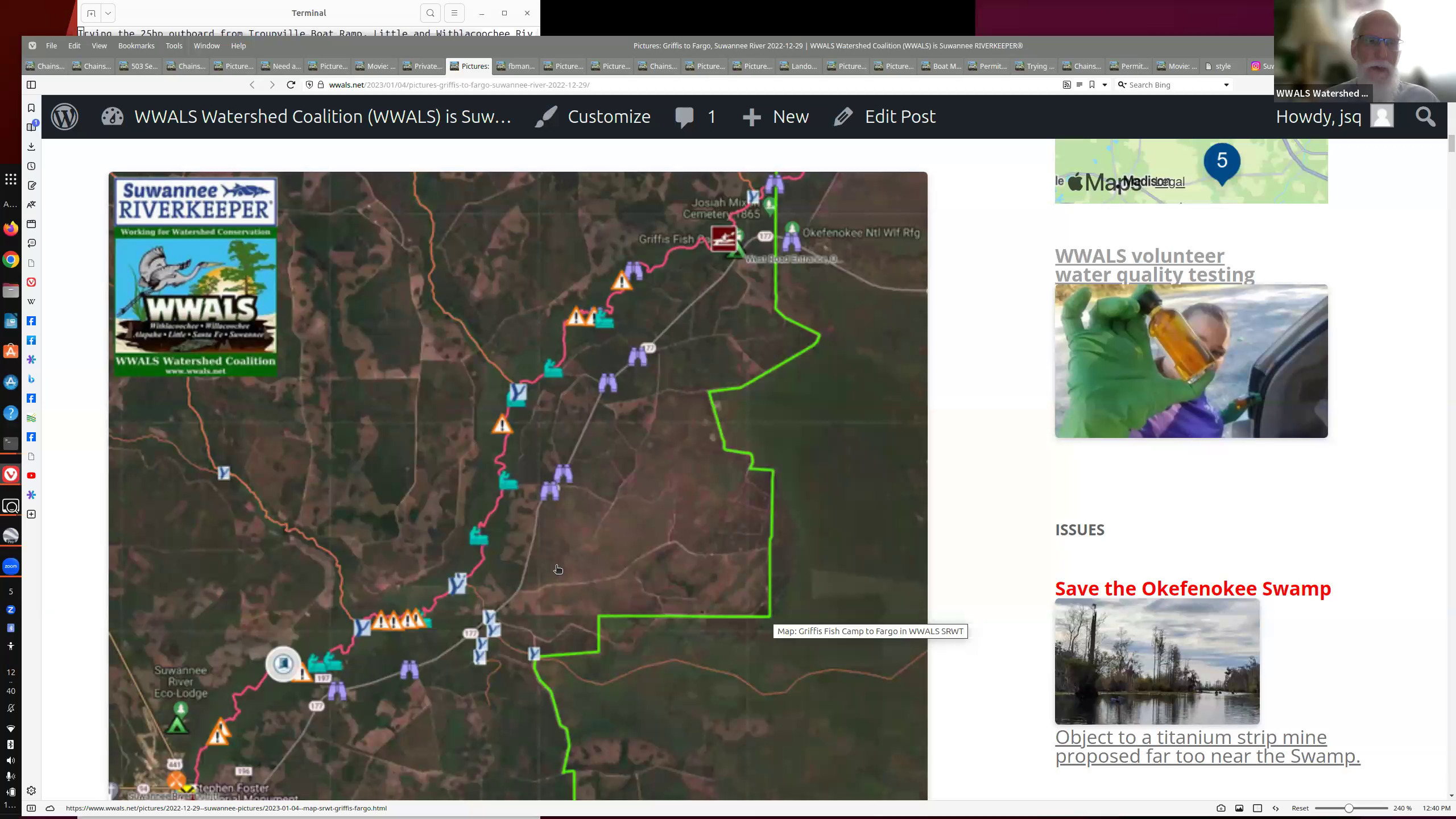Open the Translate panel icon
1456x819 pixels.
point(31,205)
